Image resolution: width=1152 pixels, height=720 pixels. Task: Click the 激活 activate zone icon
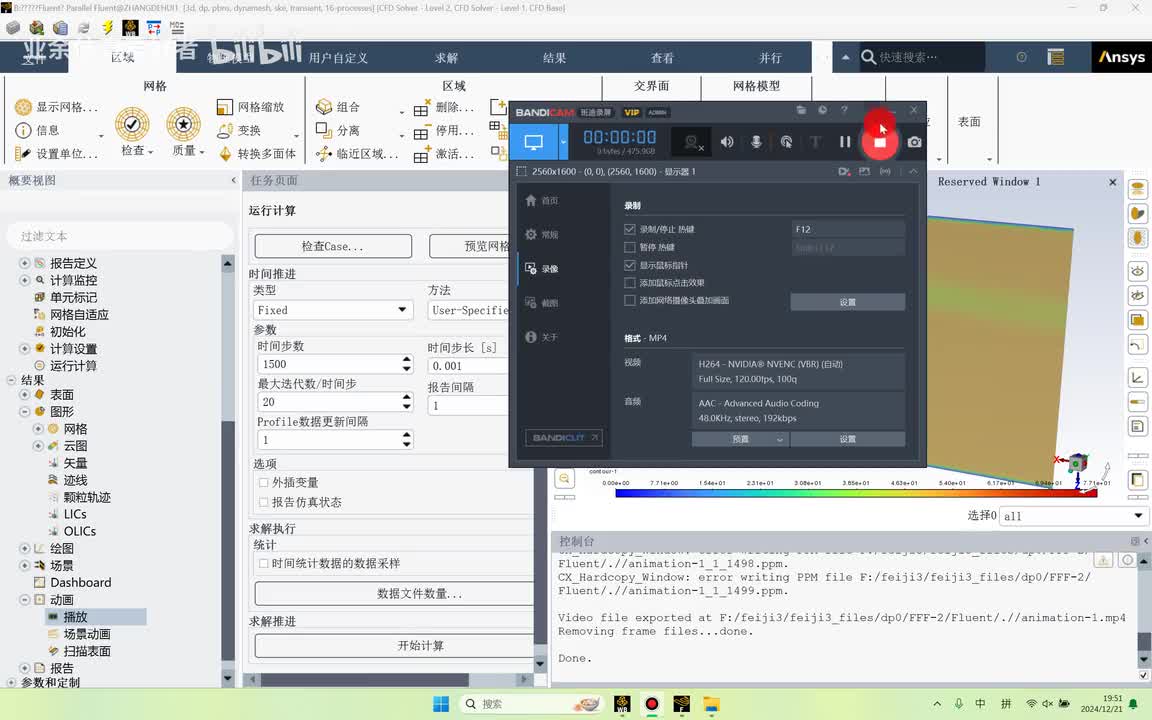point(422,155)
